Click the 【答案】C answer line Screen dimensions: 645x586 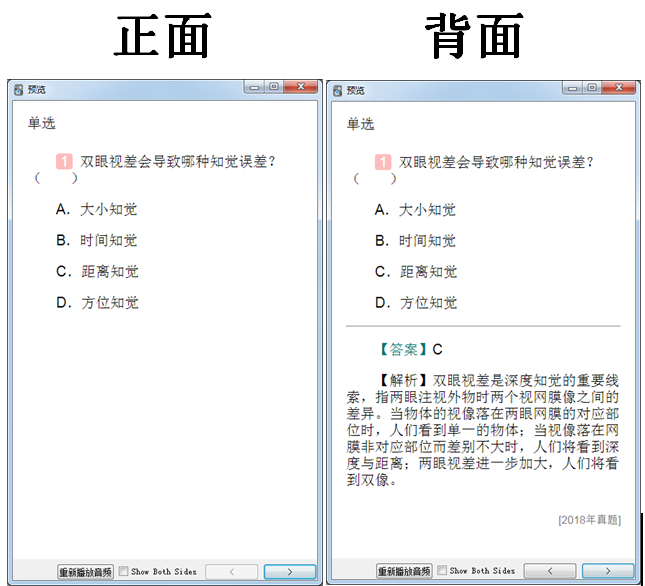click(410, 350)
